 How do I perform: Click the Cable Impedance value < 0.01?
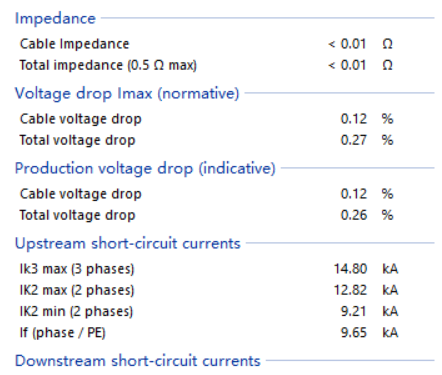pyautogui.click(x=347, y=44)
